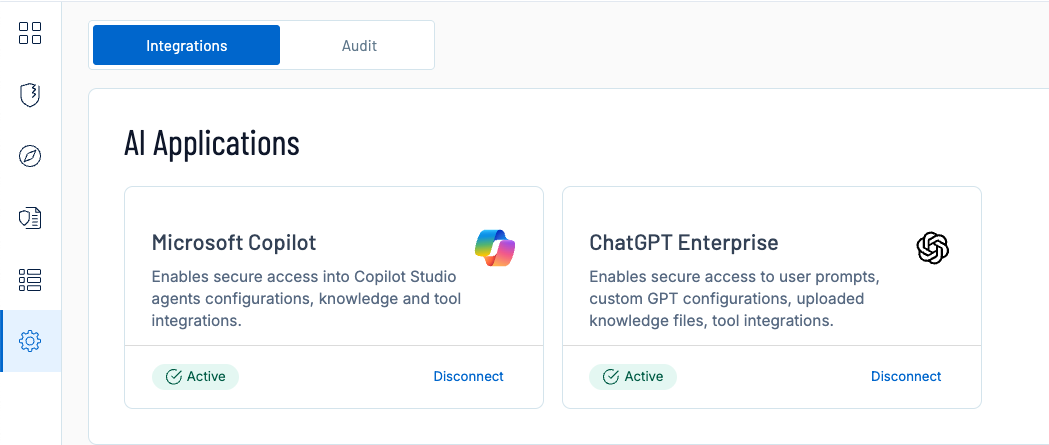Open the dashboard grid icon in sidebar
This screenshot has height=445, width=1049.
click(30, 33)
